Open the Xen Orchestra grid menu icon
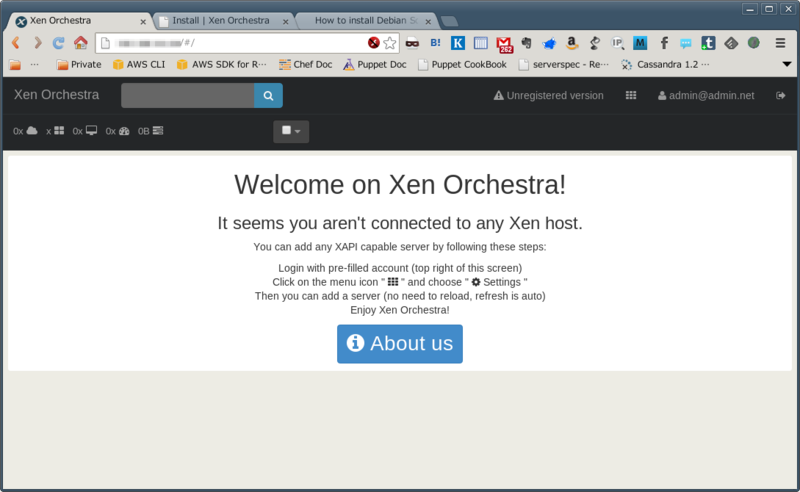 [631, 95]
